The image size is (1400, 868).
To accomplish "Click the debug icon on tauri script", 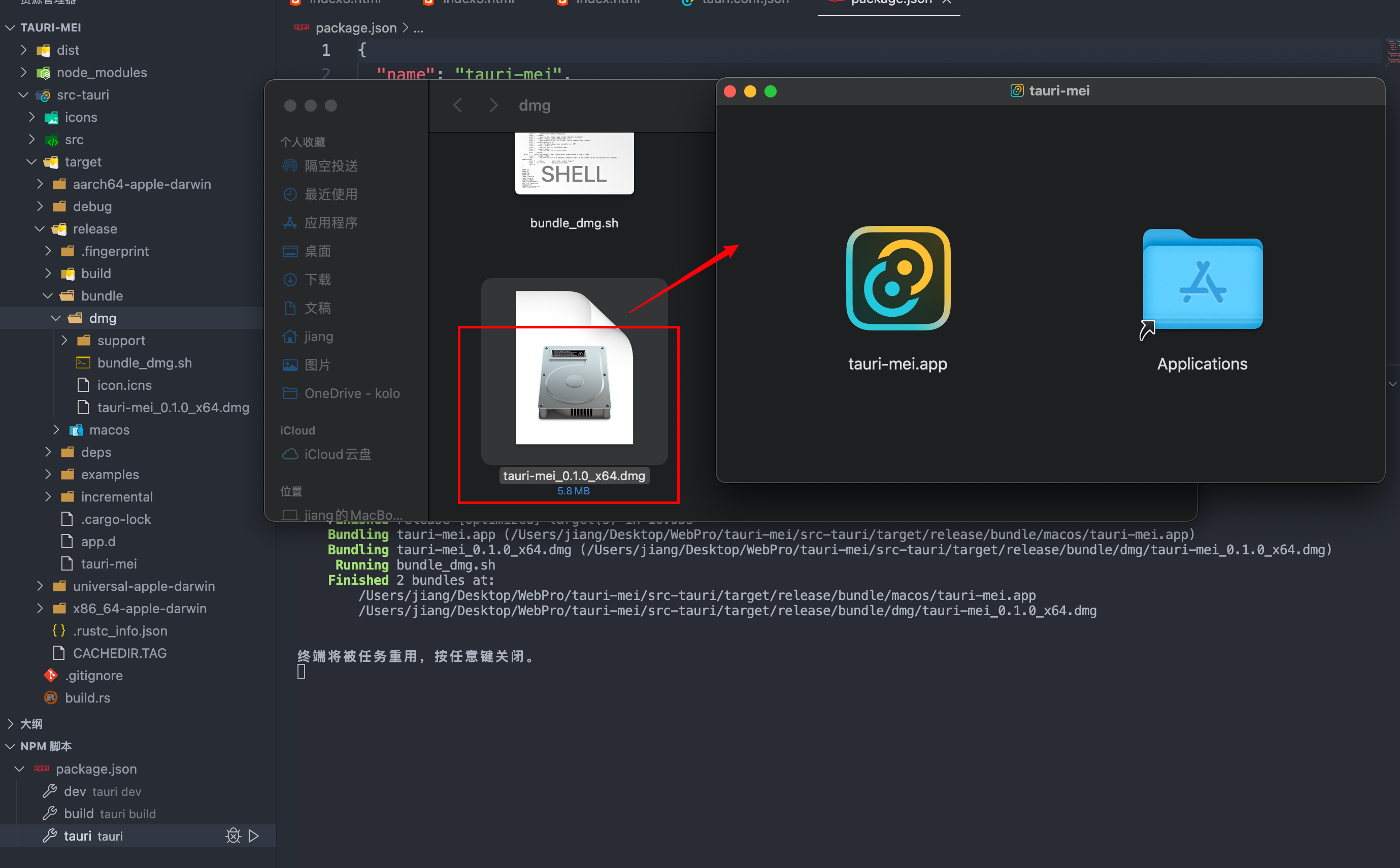I will click(233, 836).
